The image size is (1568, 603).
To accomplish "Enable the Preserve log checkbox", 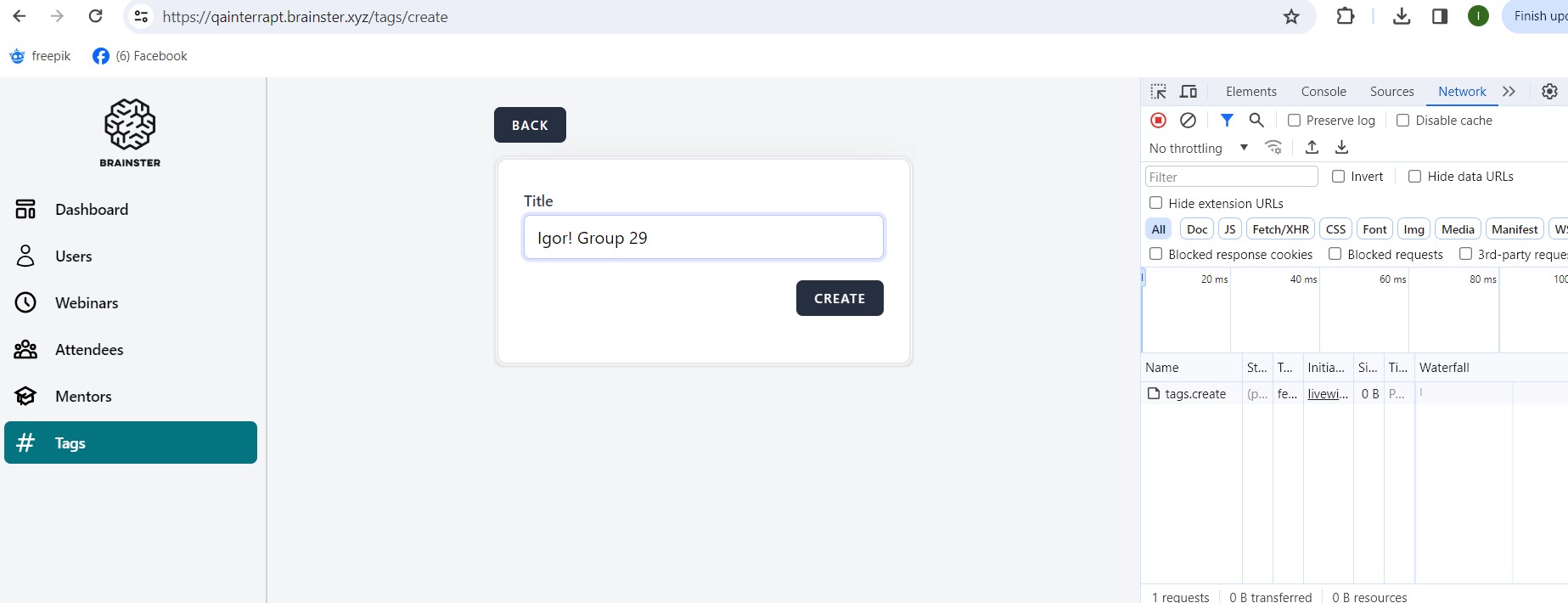I will (1295, 121).
